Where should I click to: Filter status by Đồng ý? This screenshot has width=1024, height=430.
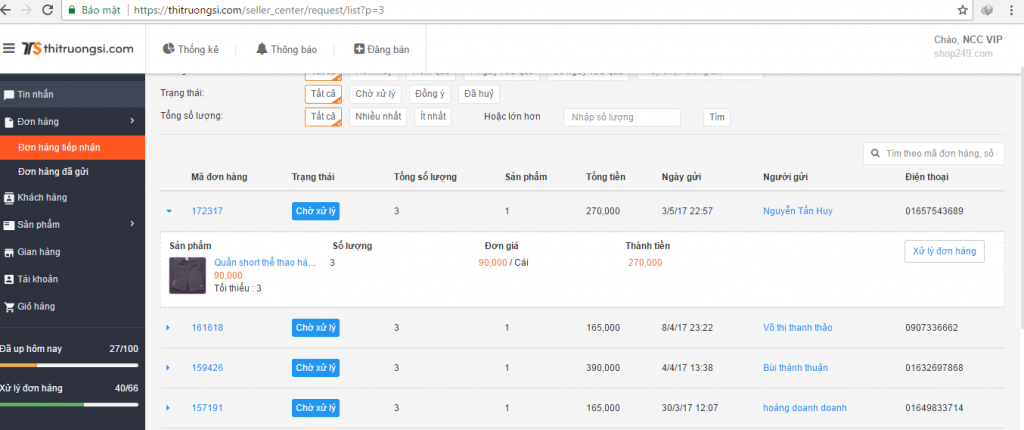[430, 94]
